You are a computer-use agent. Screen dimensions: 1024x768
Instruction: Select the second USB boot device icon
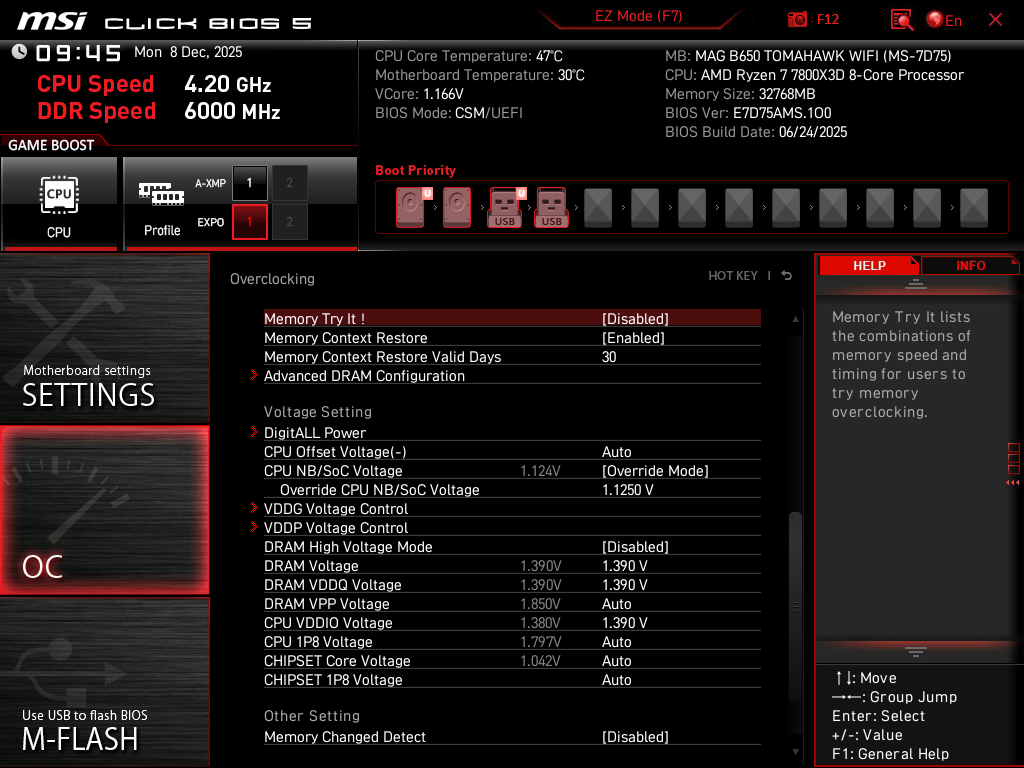pyautogui.click(x=552, y=207)
